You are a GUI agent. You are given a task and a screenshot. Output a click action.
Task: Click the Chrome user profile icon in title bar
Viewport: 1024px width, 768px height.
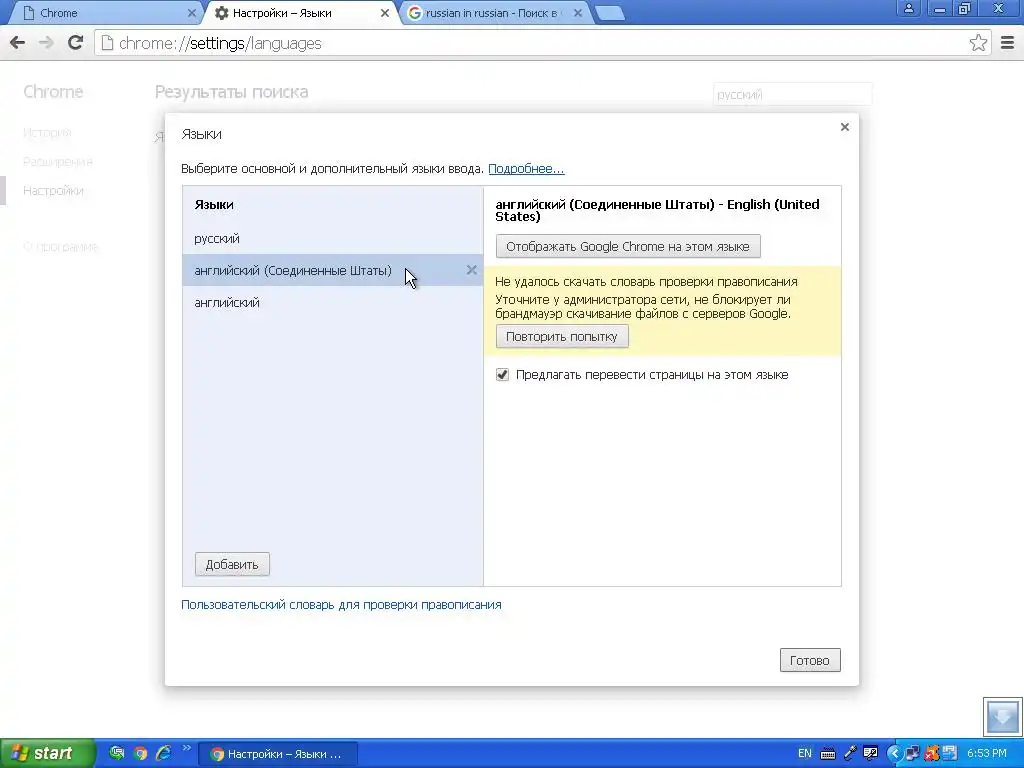[x=908, y=8]
